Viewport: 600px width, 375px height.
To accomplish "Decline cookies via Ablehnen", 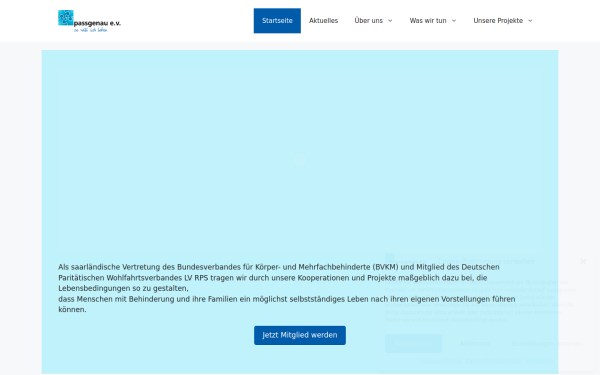I will click(x=474, y=343).
